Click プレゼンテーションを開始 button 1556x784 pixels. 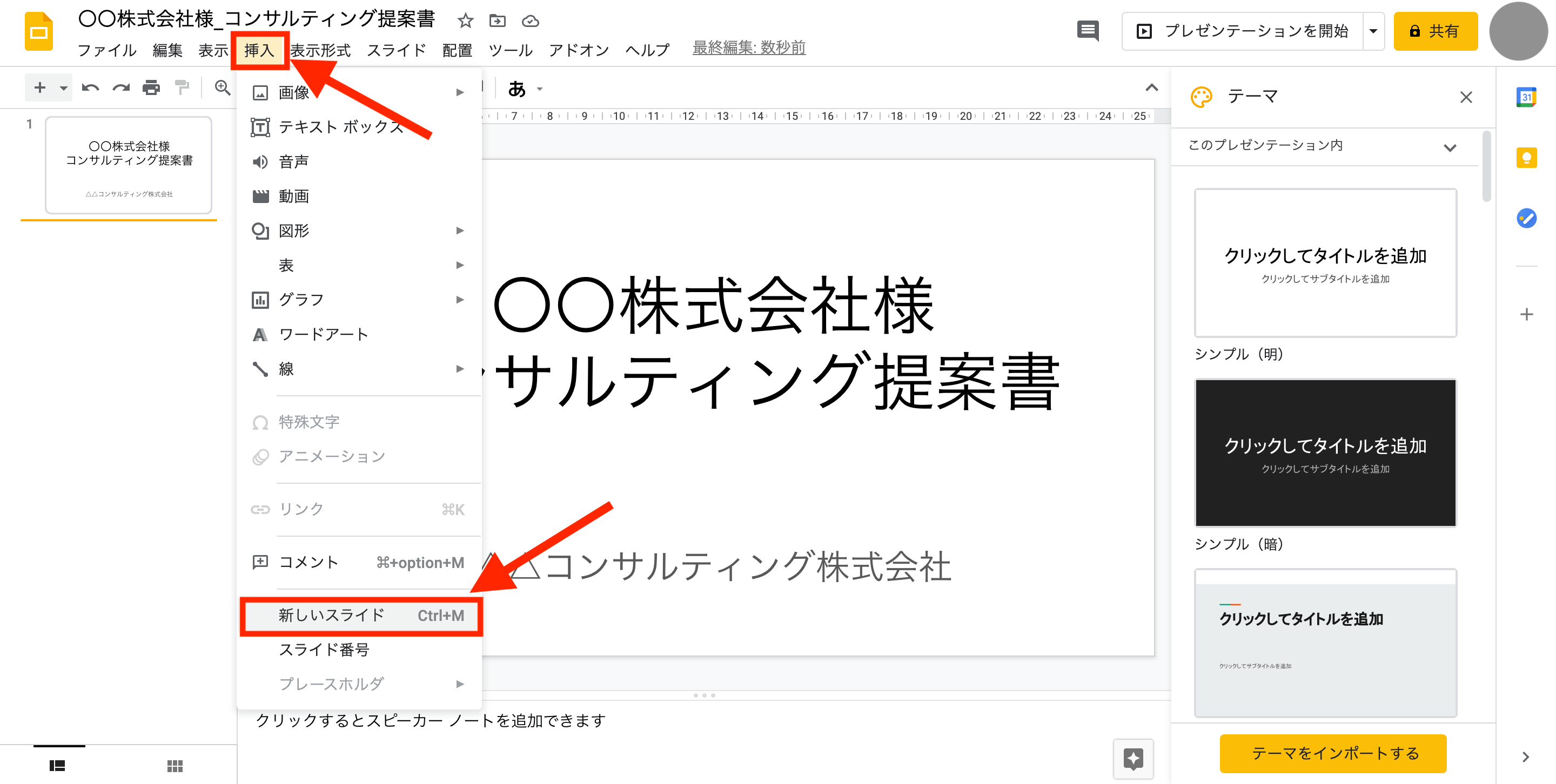pyautogui.click(x=1243, y=31)
